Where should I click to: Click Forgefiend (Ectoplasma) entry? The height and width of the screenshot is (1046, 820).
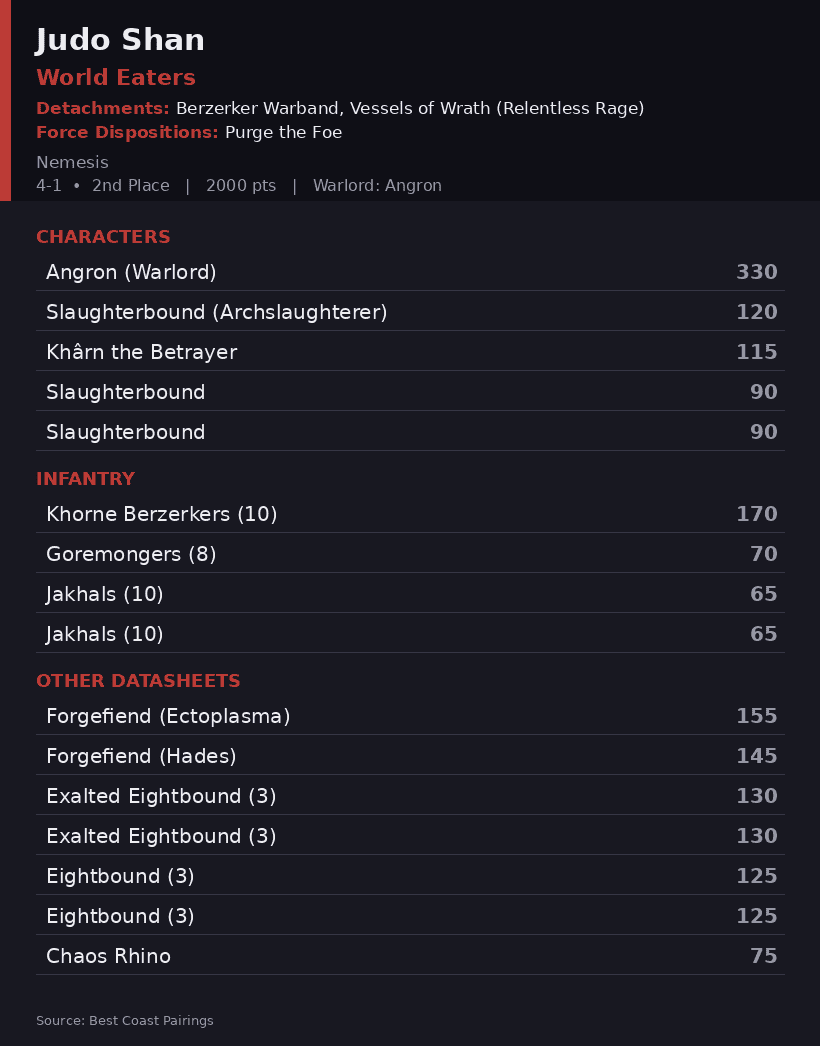(x=410, y=716)
